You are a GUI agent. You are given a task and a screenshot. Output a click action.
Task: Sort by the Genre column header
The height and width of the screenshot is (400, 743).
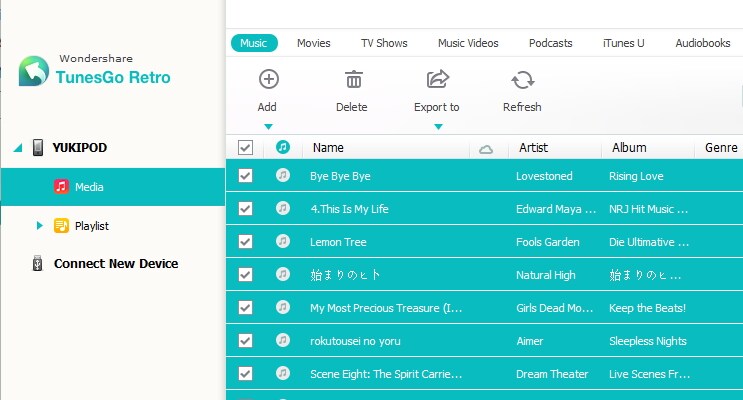click(721, 148)
